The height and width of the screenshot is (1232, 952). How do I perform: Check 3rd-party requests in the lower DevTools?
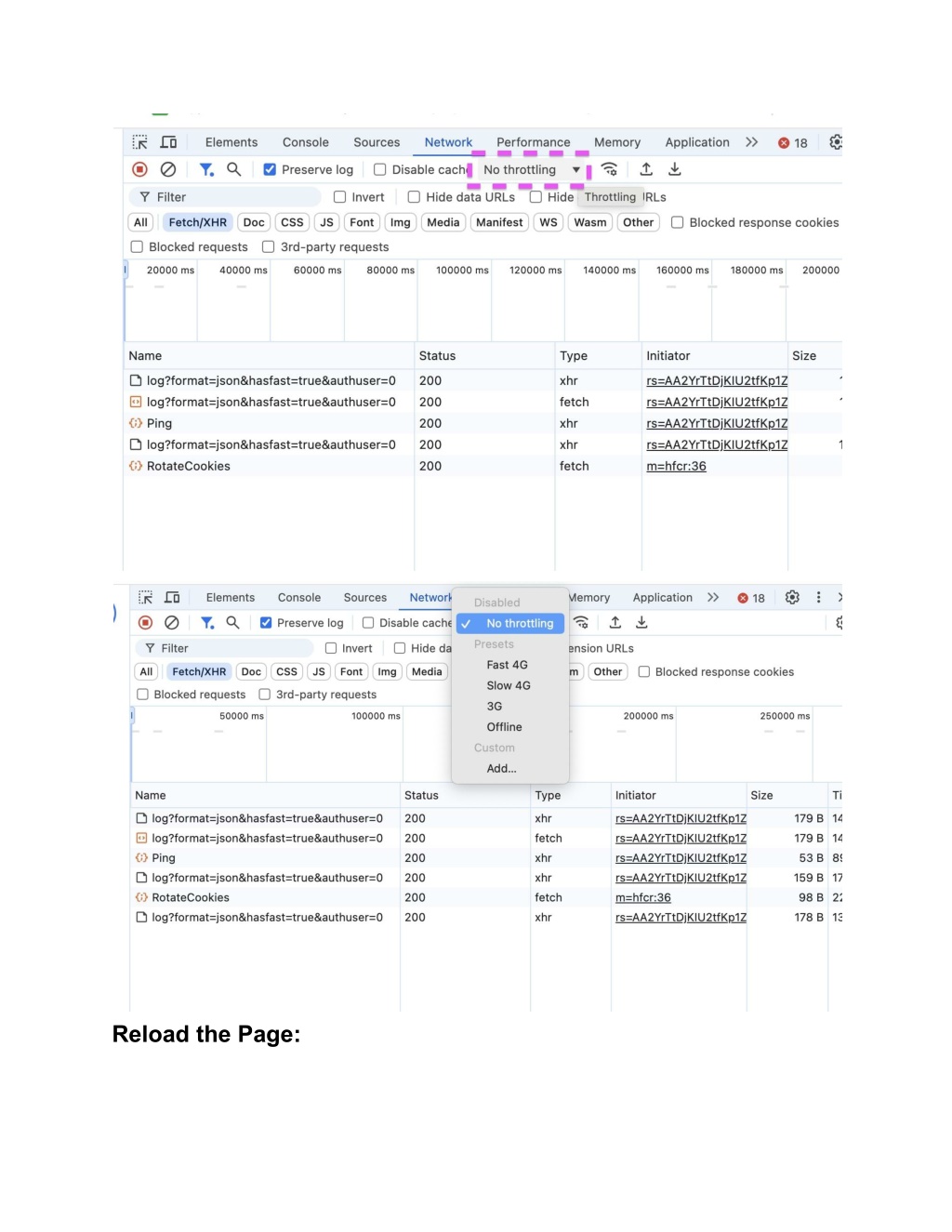pos(265,695)
